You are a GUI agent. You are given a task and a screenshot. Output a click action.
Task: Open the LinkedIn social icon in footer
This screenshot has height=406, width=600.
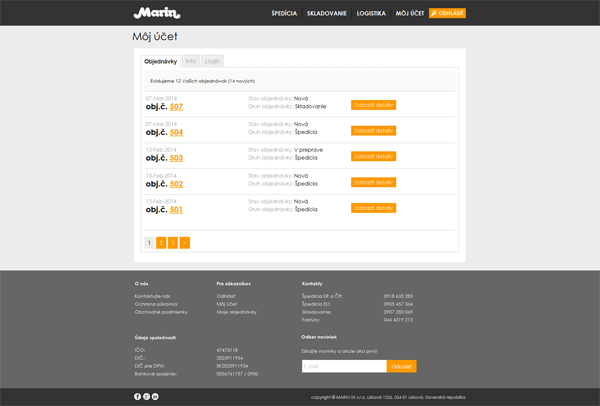155,396
